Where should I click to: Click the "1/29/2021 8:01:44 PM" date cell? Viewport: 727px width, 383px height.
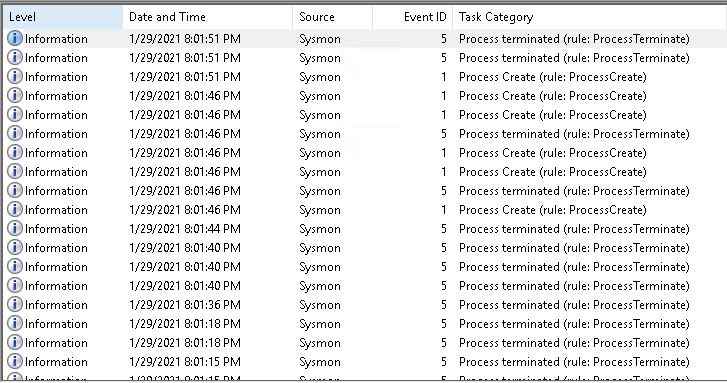click(185, 229)
